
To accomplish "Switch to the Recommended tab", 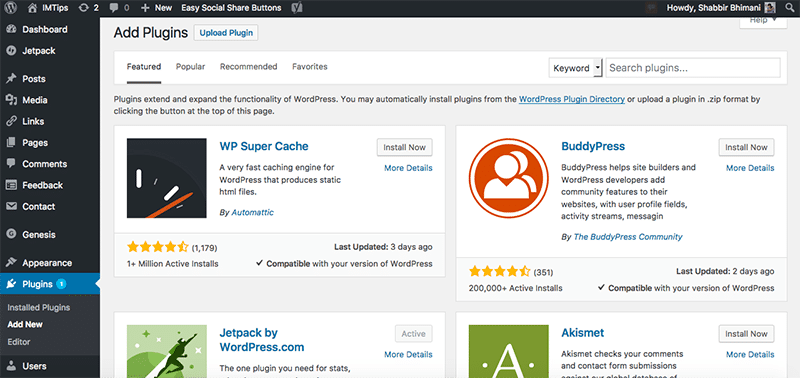I will pos(248,67).
